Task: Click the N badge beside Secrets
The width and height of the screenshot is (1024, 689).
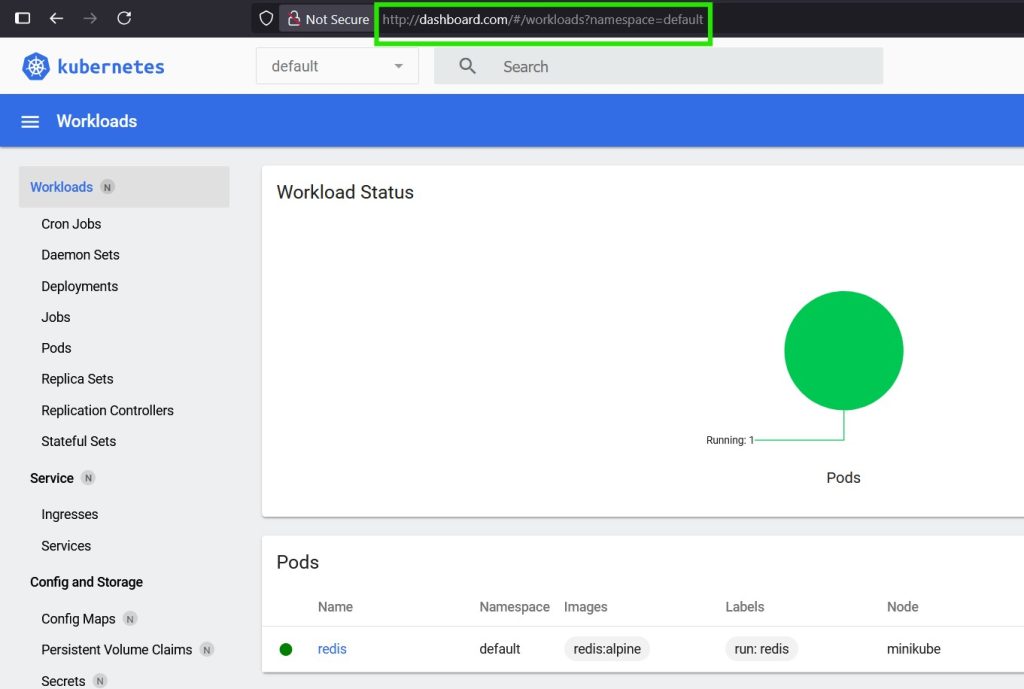Action: click(100, 681)
